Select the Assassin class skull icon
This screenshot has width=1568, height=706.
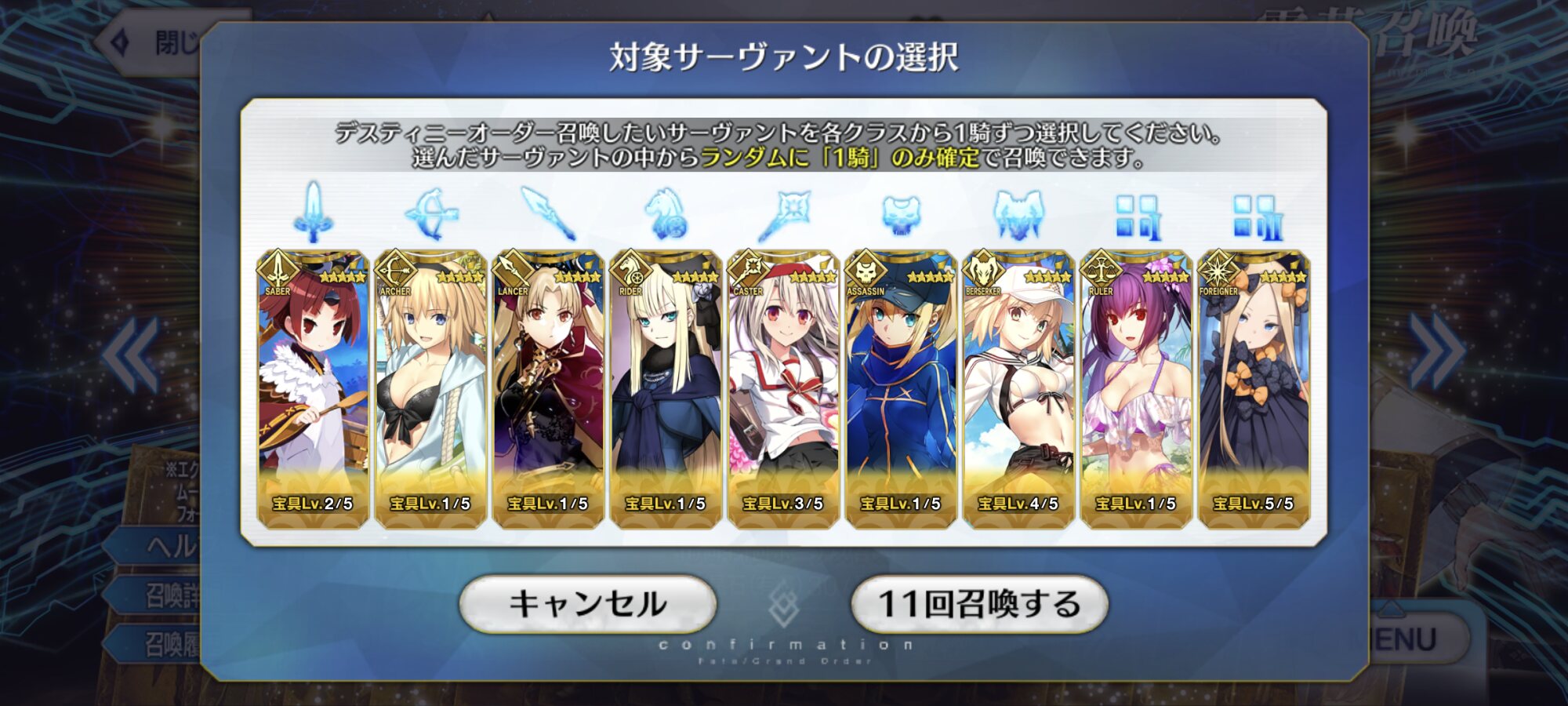(x=901, y=214)
